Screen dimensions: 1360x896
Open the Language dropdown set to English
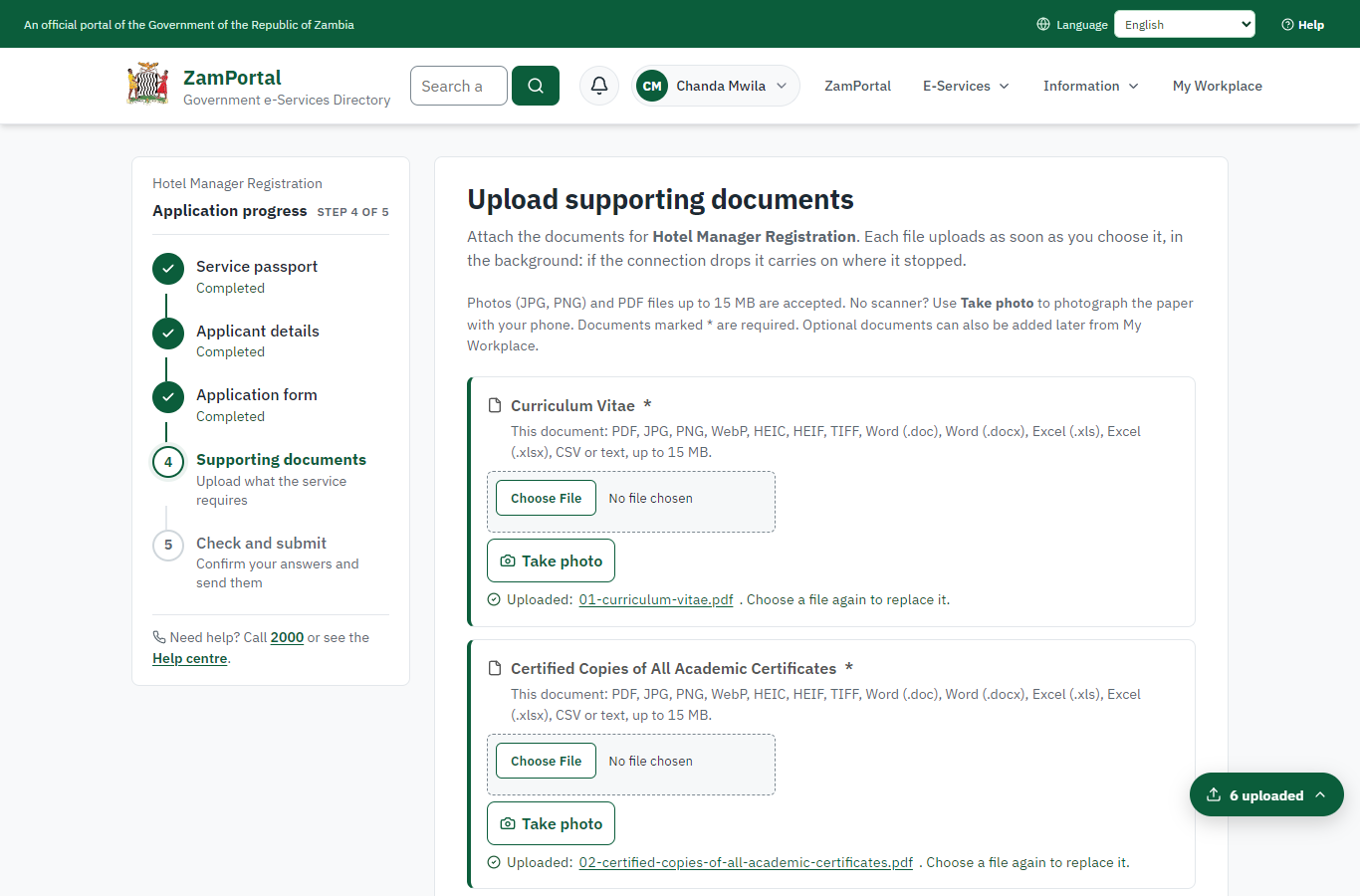pyautogui.click(x=1185, y=24)
